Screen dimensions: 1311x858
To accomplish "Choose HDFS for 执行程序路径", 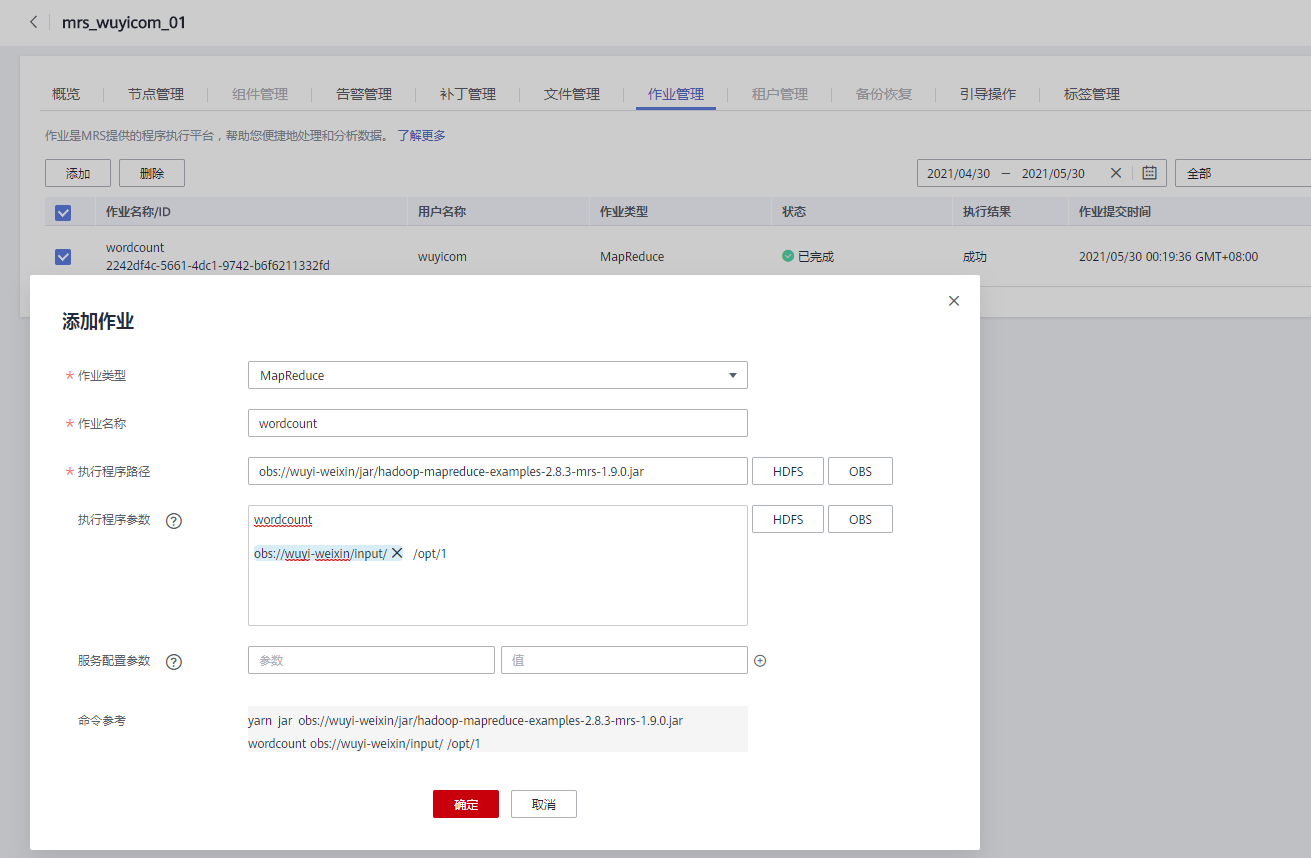I will point(788,471).
